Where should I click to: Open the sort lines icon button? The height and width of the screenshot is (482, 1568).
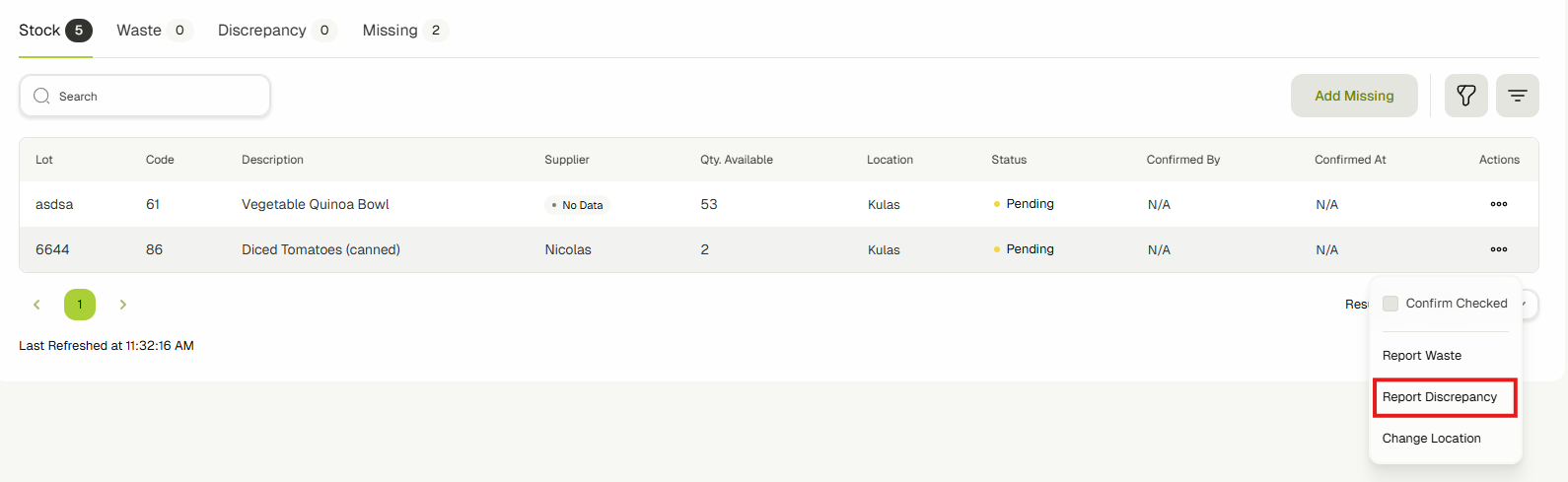[1517, 96]
